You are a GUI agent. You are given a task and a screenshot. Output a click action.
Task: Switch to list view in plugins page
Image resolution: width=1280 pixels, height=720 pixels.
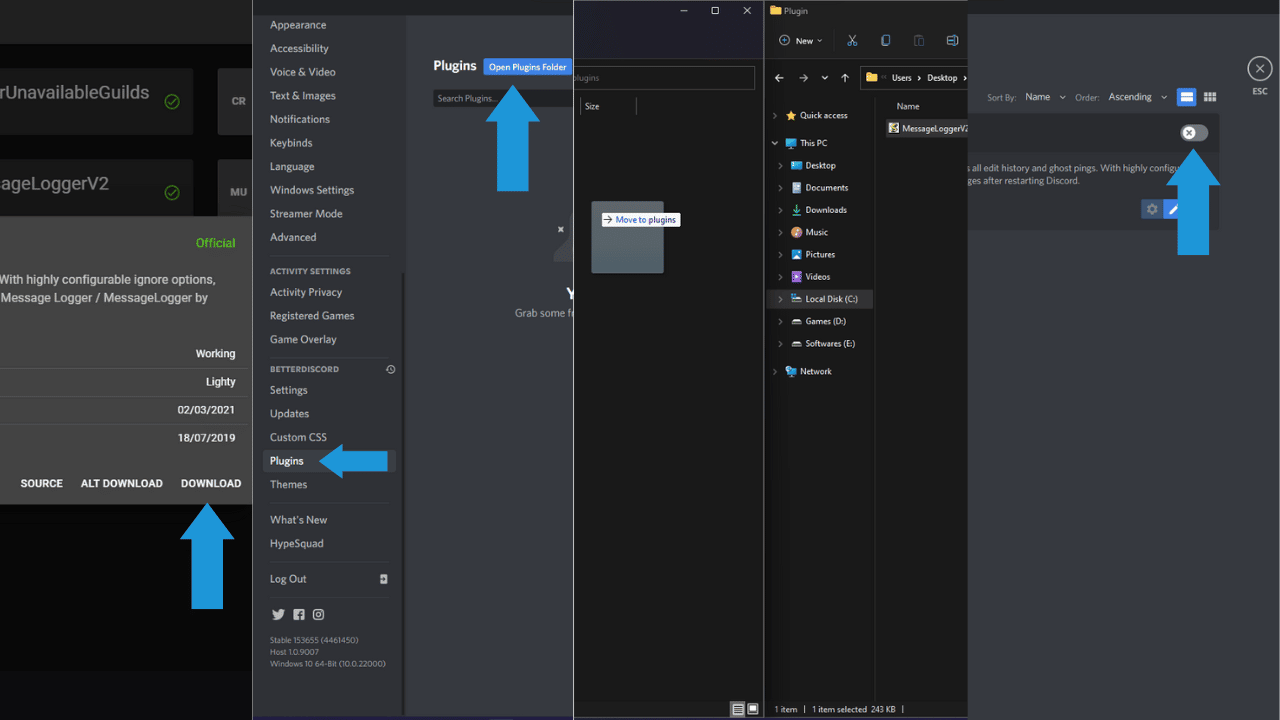(1186, 97)
